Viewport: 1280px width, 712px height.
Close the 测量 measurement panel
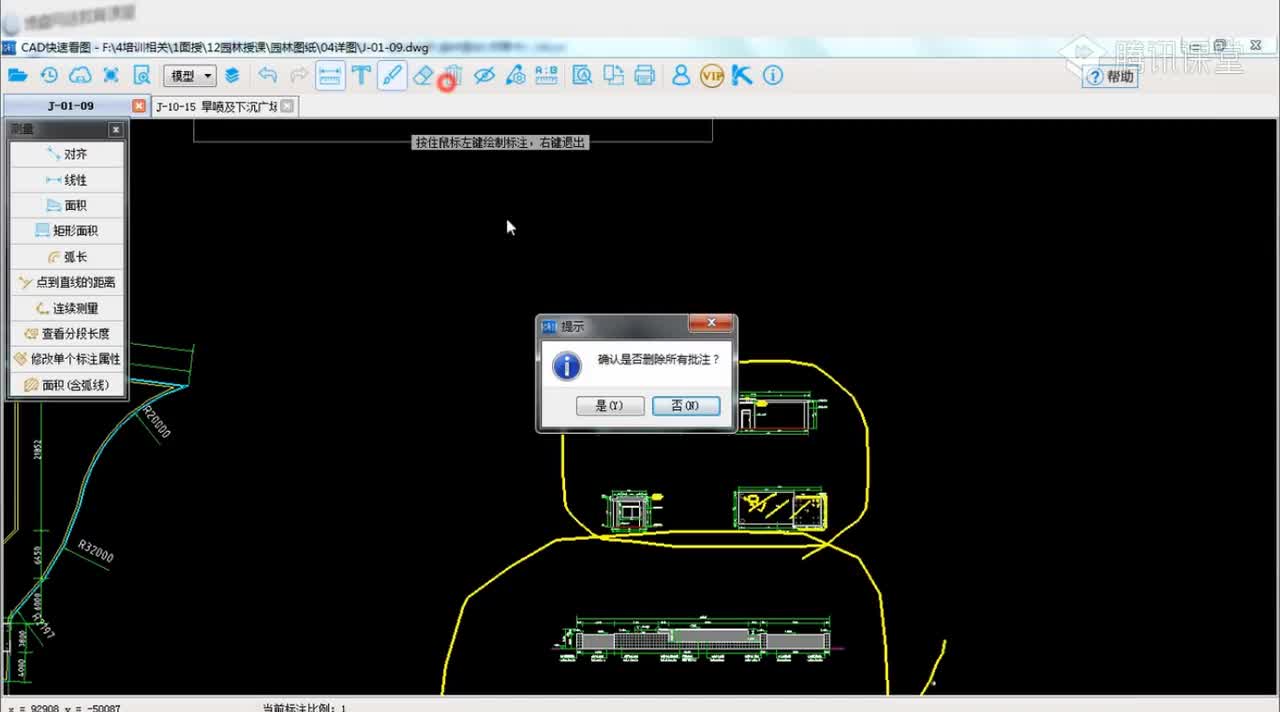click(116, 130)
